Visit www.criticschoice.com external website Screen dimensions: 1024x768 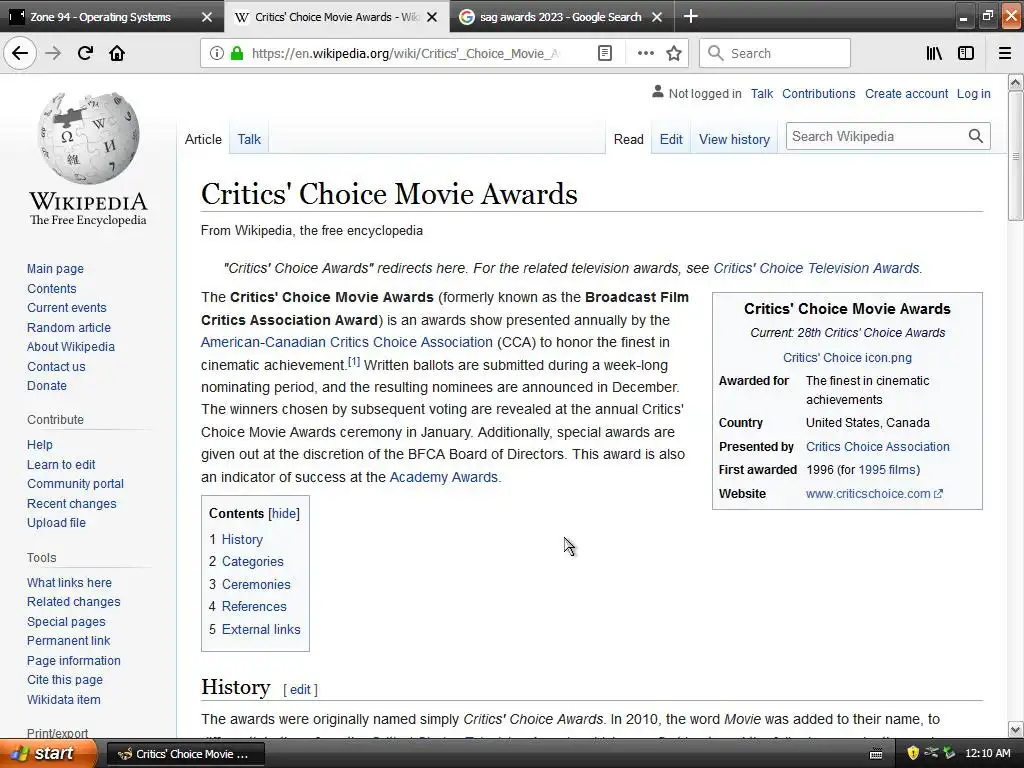click(874, 494)
